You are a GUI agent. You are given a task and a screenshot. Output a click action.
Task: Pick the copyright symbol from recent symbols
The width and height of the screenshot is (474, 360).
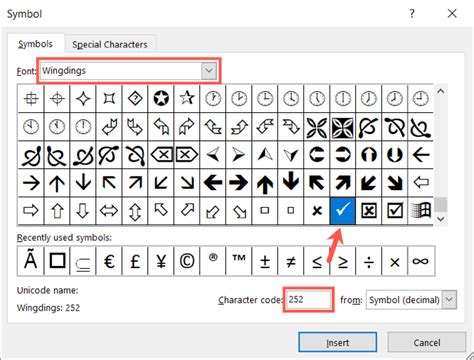click(187, 261)
